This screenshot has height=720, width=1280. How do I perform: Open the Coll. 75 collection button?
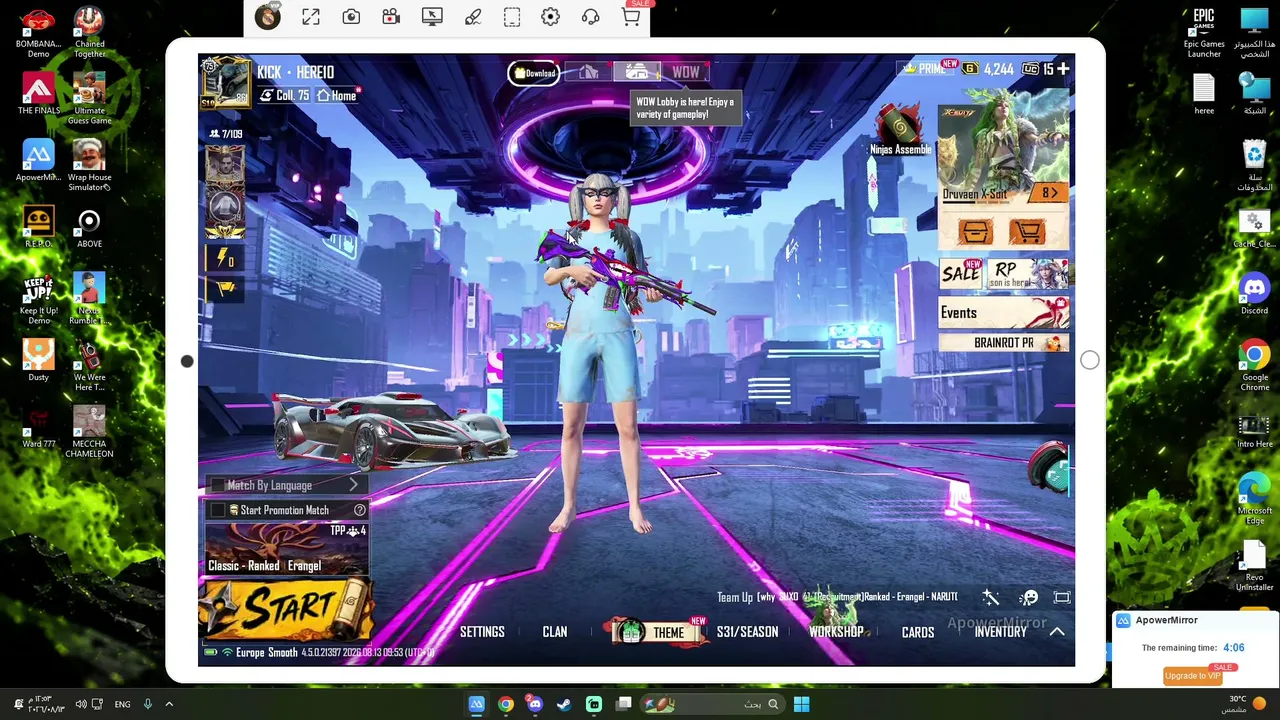tap(285, 96)
